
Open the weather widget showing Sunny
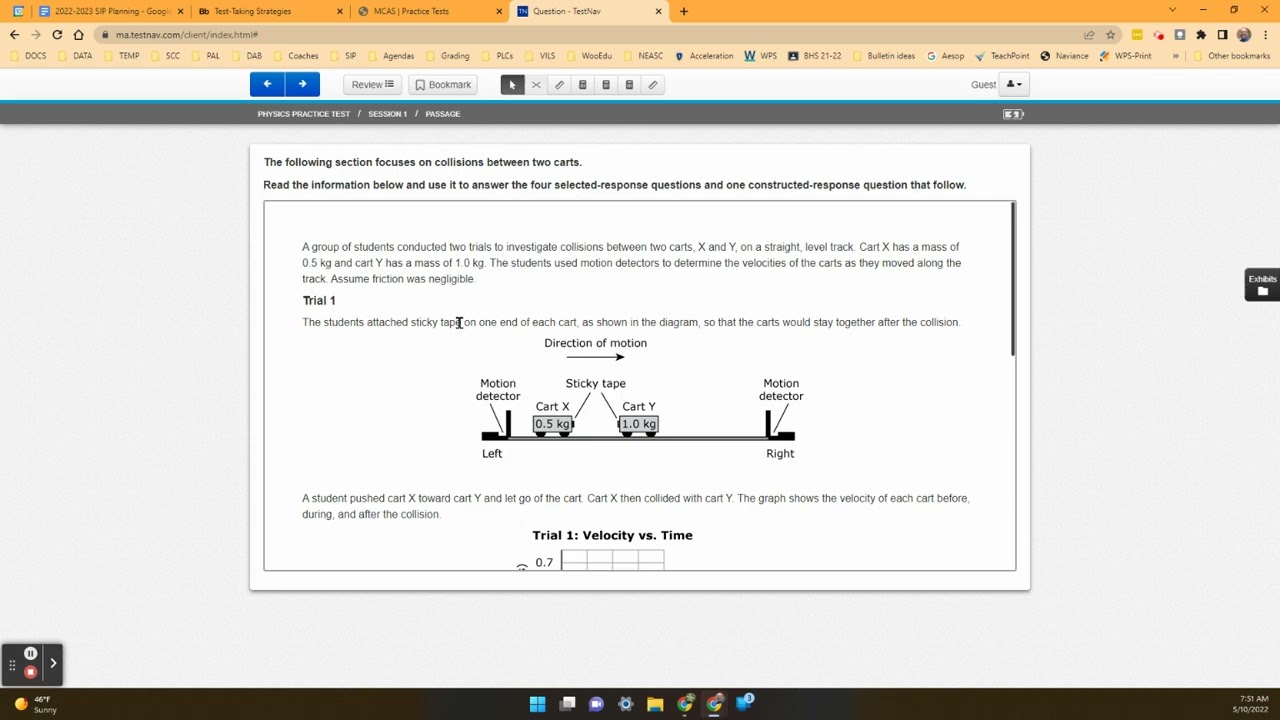34,704
